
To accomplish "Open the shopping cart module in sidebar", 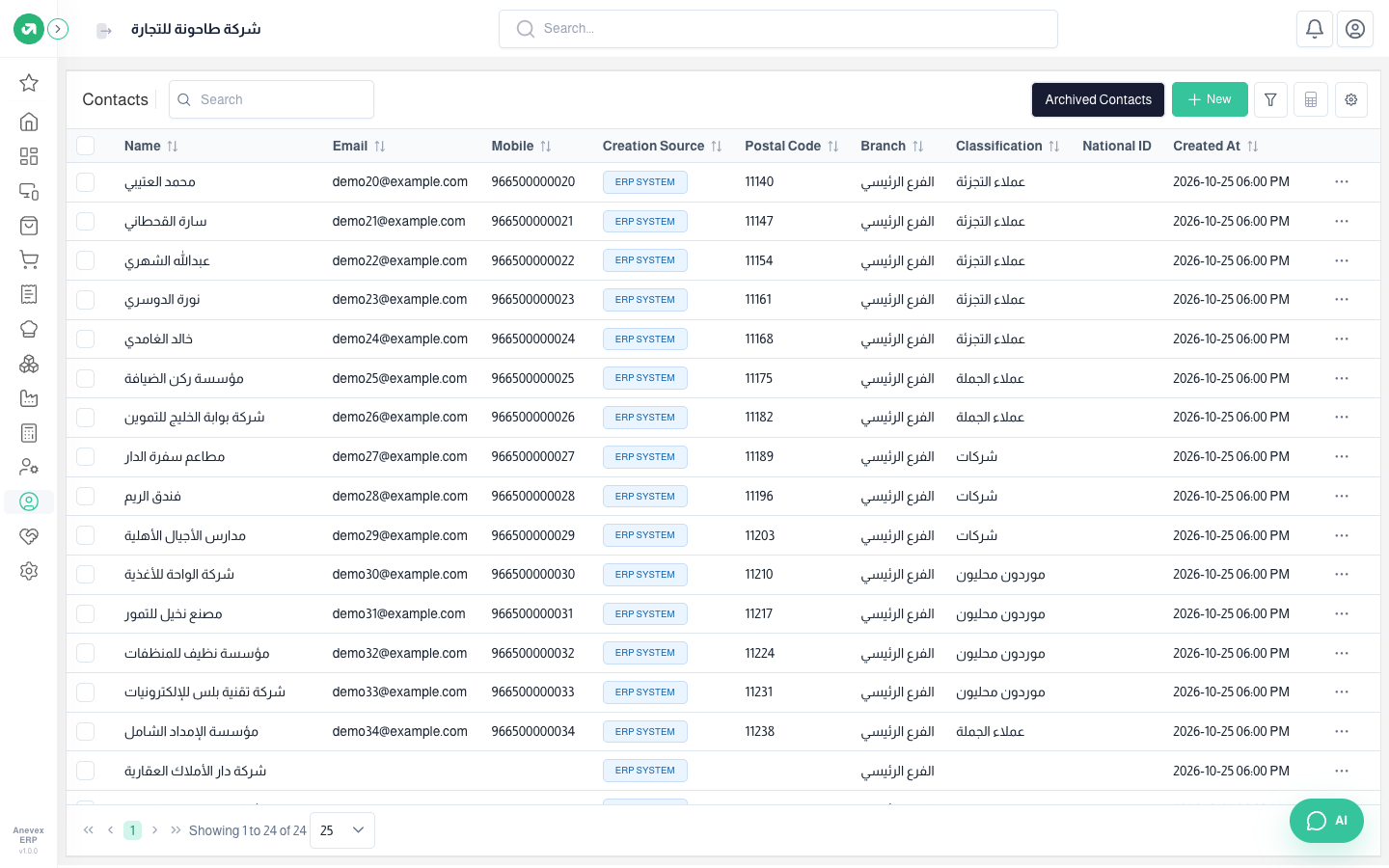I will tap(29, 259).
